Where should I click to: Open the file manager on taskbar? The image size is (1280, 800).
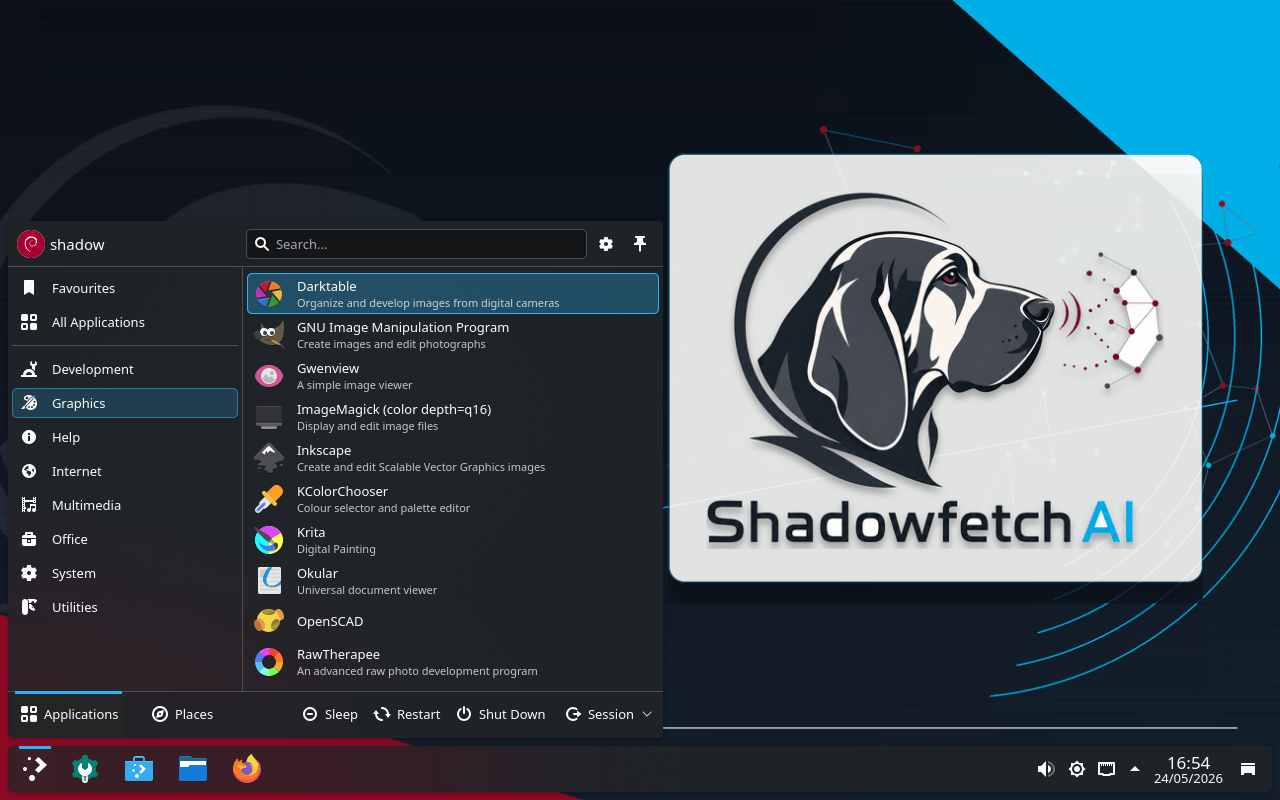(x=193, y=768)
